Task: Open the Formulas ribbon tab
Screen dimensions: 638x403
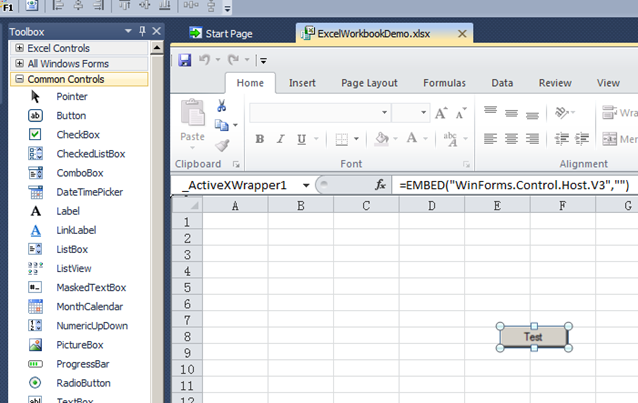Action: click(x=444, y=83)
